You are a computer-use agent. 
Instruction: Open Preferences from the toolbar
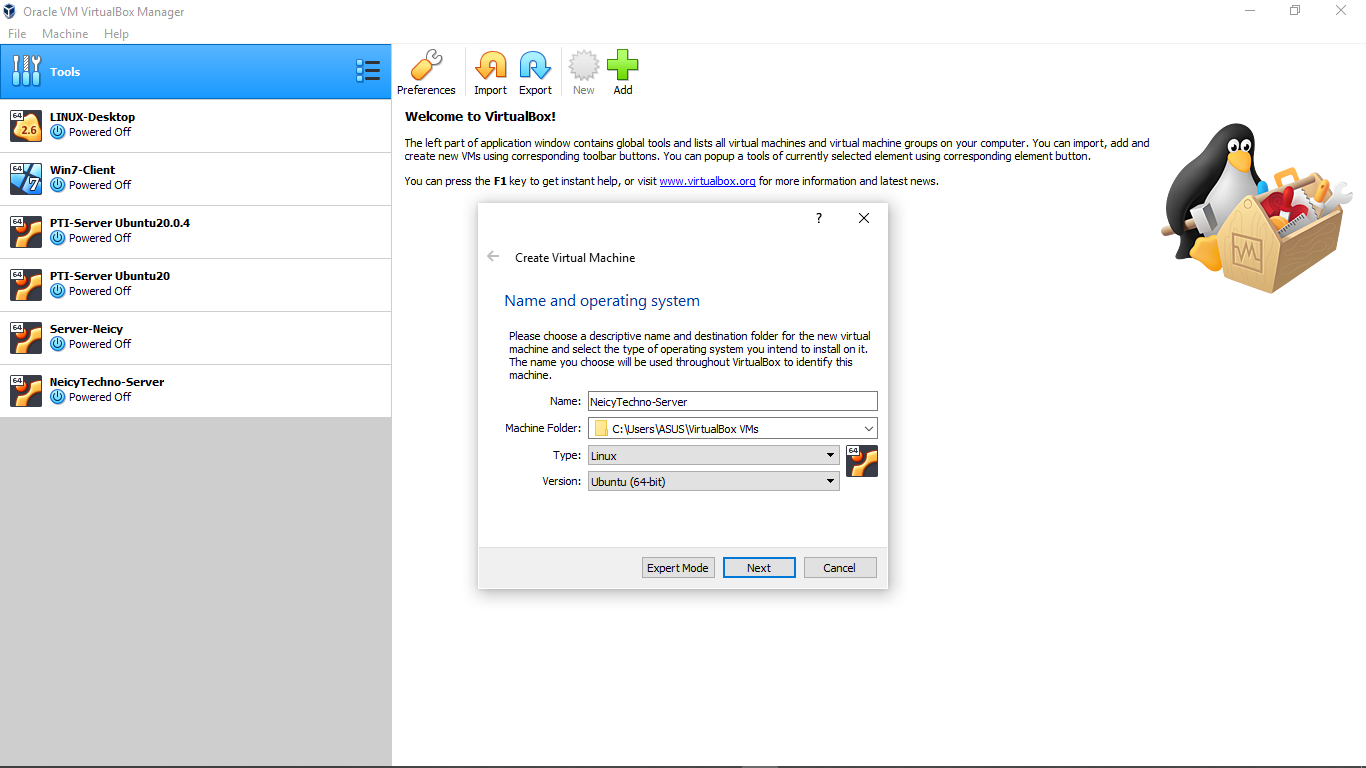coord(426,73)
